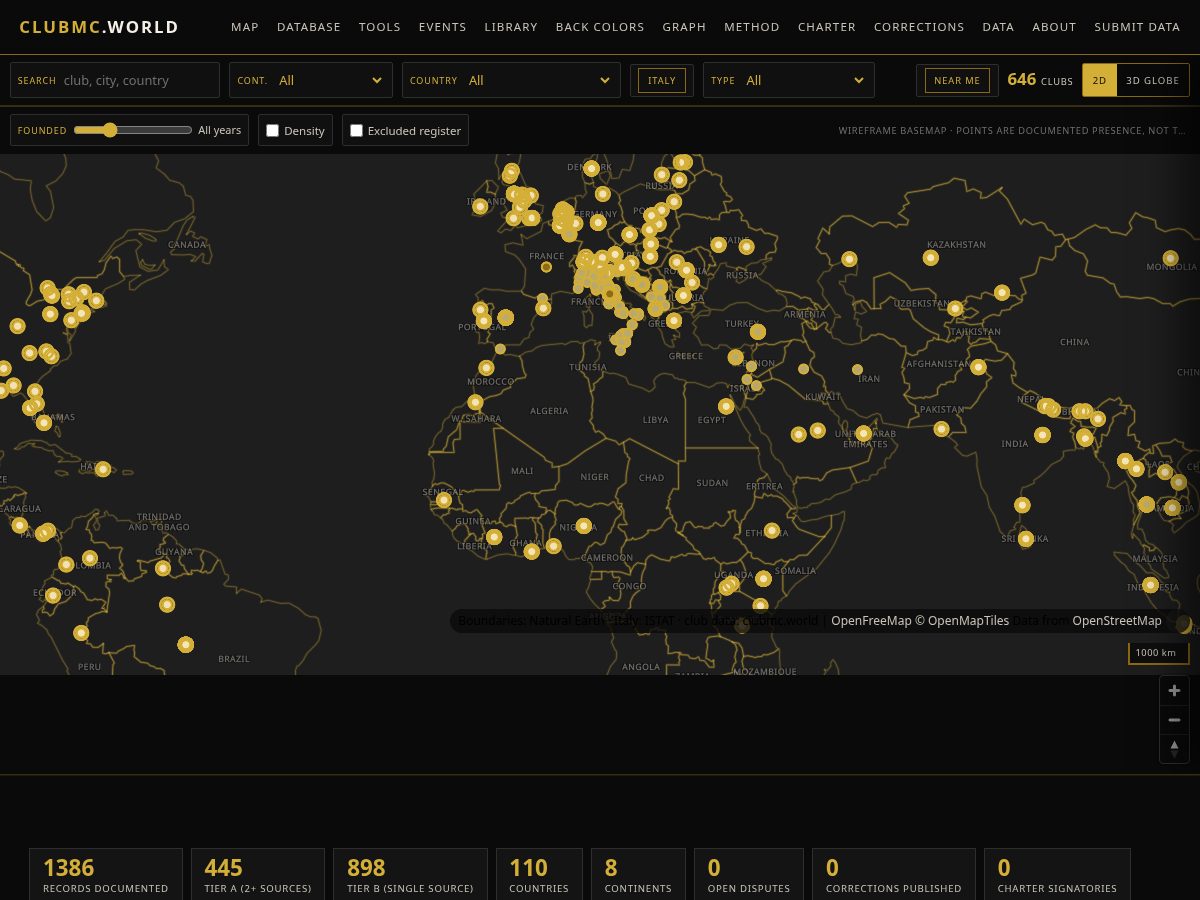The height and width of the screenshot is (900, 1200).
Task: Open the OpenStreetMap attribution link
Action: (x=1117, y=621)
